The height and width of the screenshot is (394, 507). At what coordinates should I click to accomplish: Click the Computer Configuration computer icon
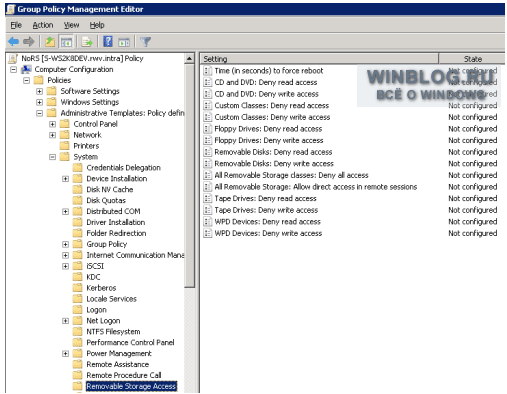click(26, 69)
